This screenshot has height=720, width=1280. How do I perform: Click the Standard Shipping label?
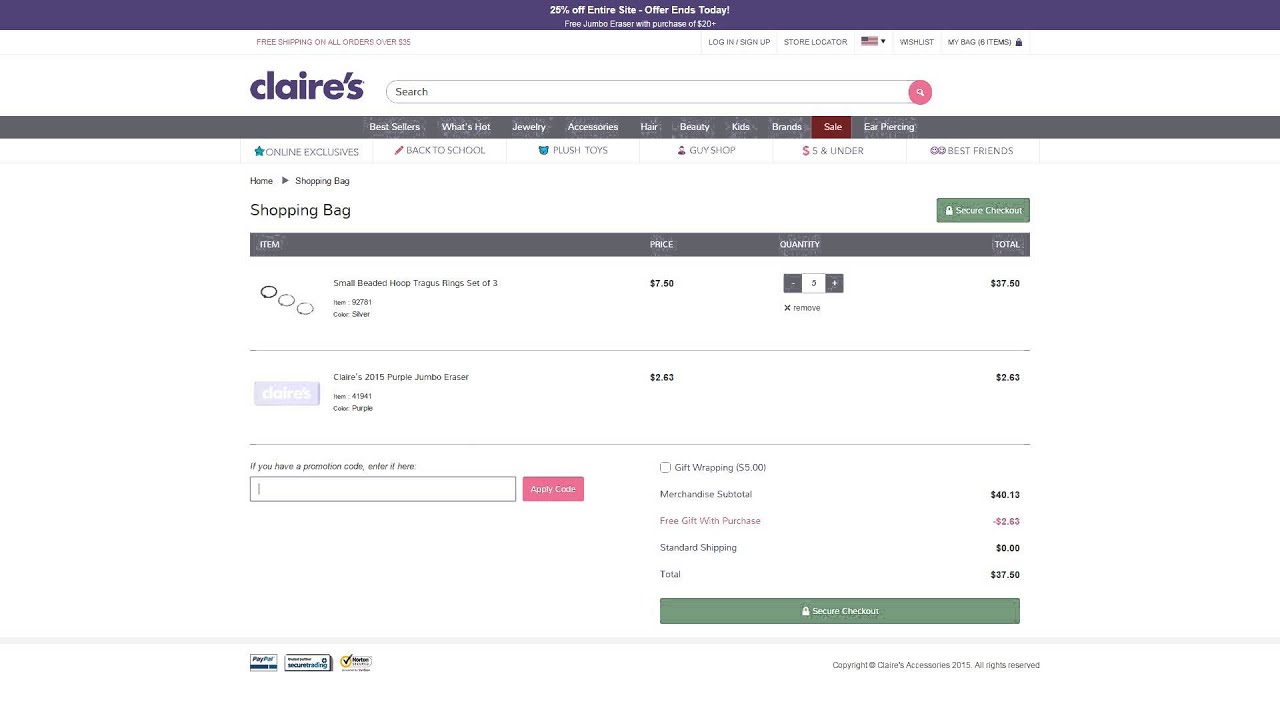click(x=698, y=548)
